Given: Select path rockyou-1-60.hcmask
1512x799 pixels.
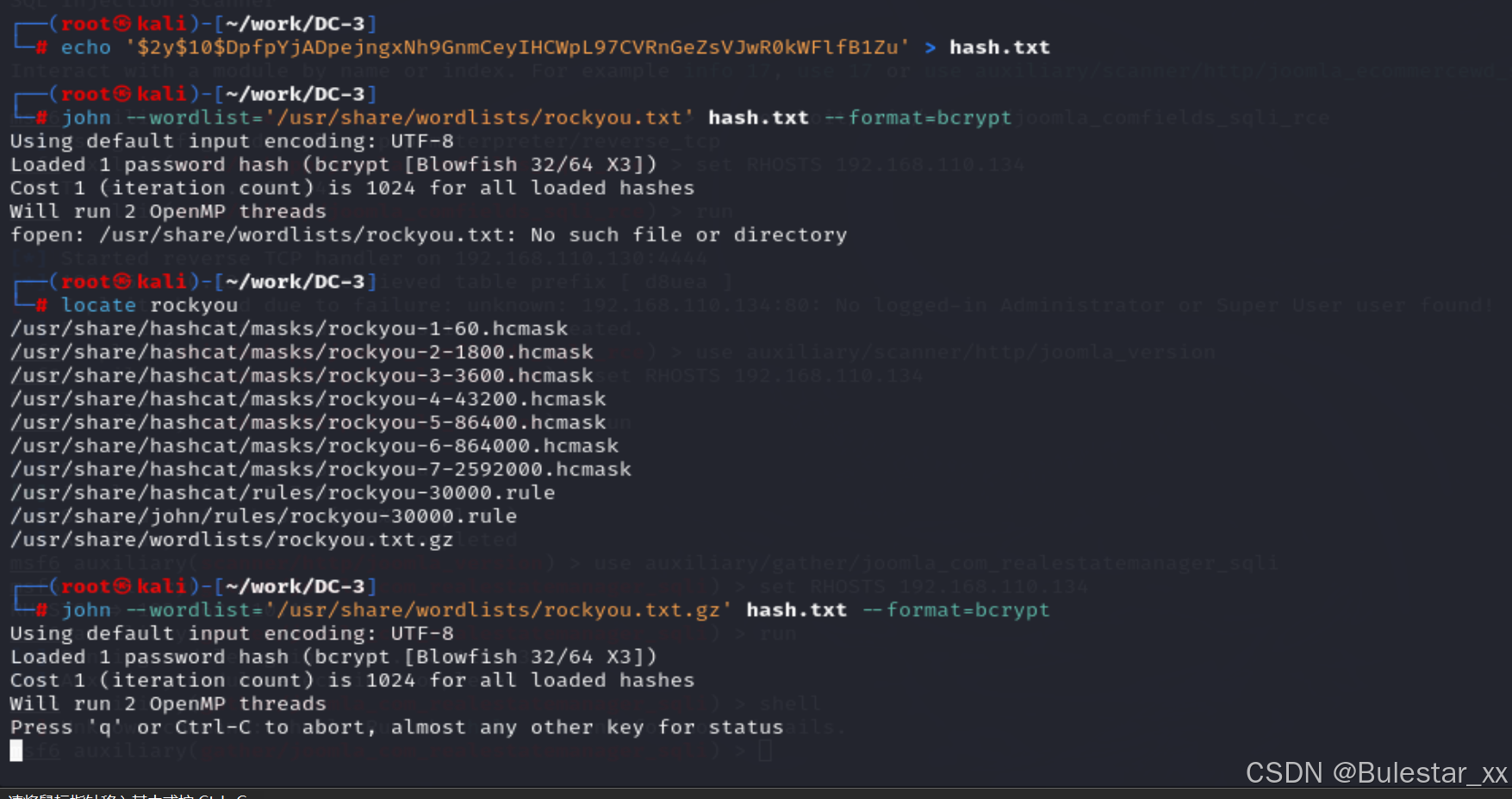Looking at the screenshot, I should pyautogui.click(x=289, y=328).
